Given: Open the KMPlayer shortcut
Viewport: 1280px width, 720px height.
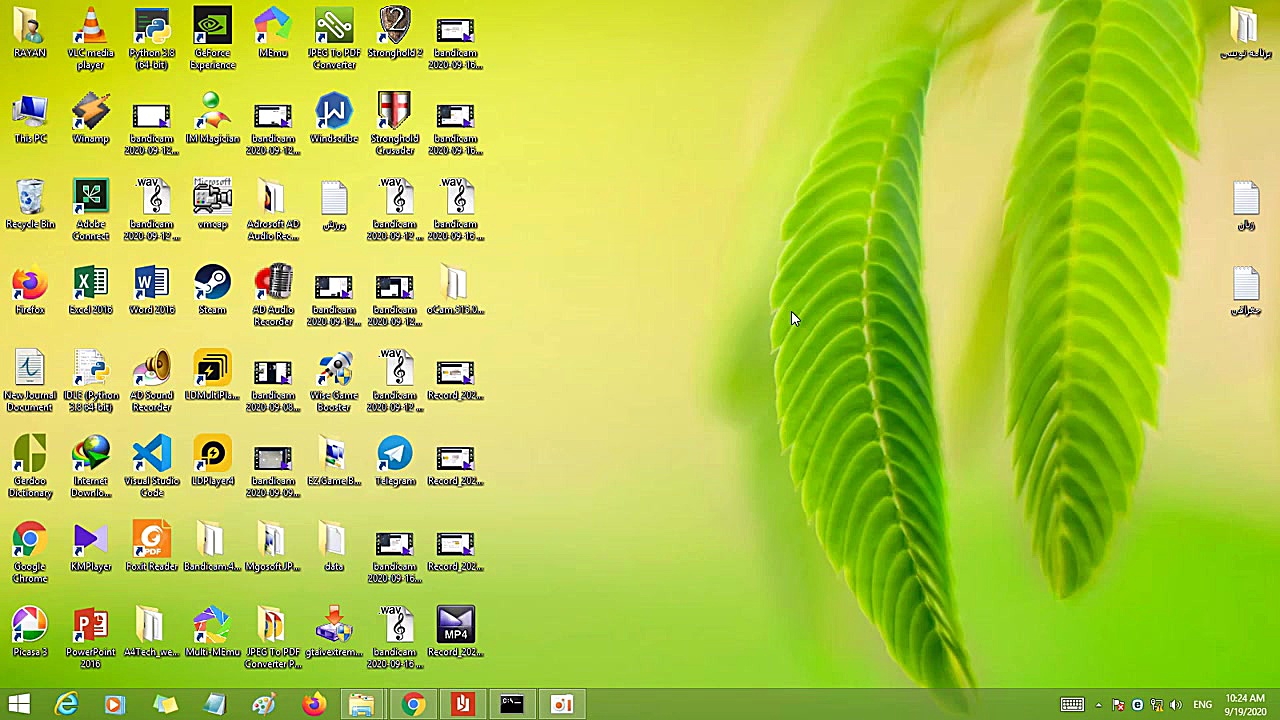Looking at the screenshot, I should click(91, 548).
